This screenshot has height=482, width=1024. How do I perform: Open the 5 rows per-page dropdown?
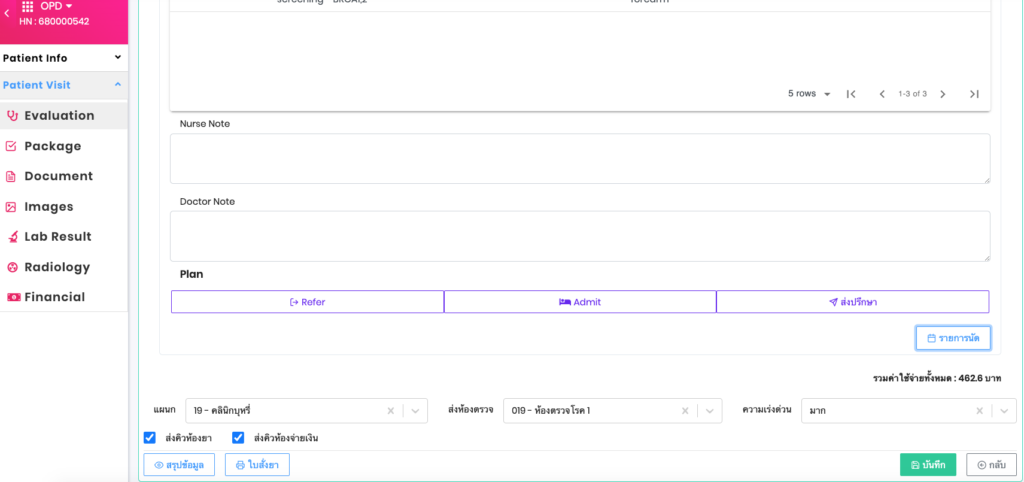pyautogui.click(x=809, y=94)
